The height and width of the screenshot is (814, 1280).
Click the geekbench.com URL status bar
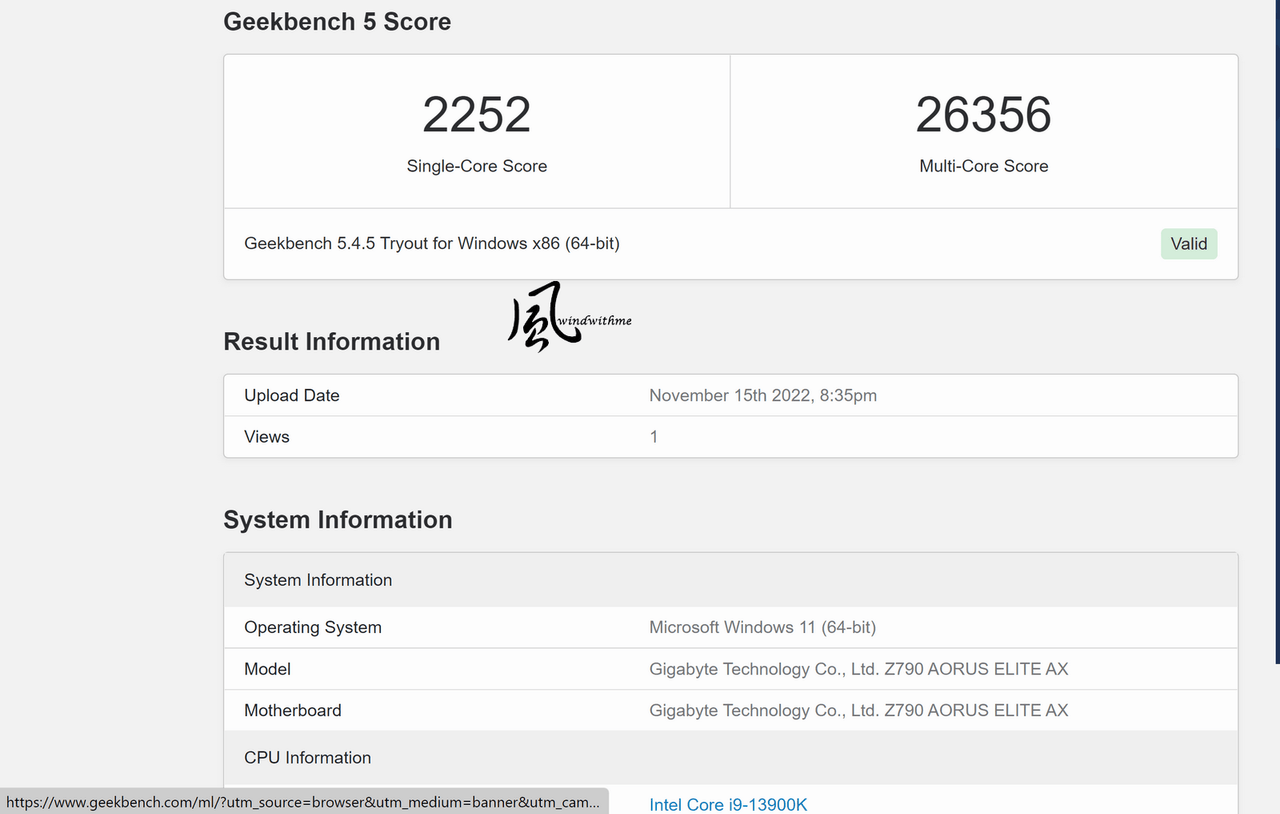pos(304,802)
